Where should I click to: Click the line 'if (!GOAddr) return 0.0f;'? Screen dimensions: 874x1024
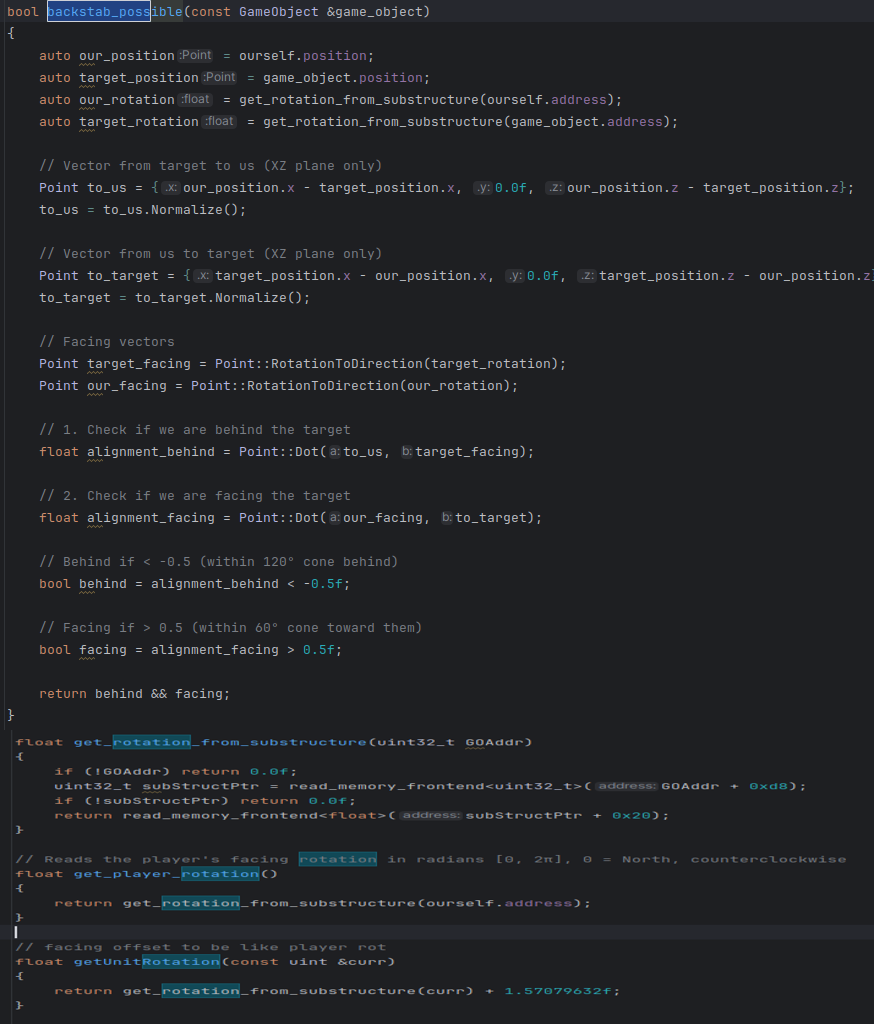[x=176, y=771]
